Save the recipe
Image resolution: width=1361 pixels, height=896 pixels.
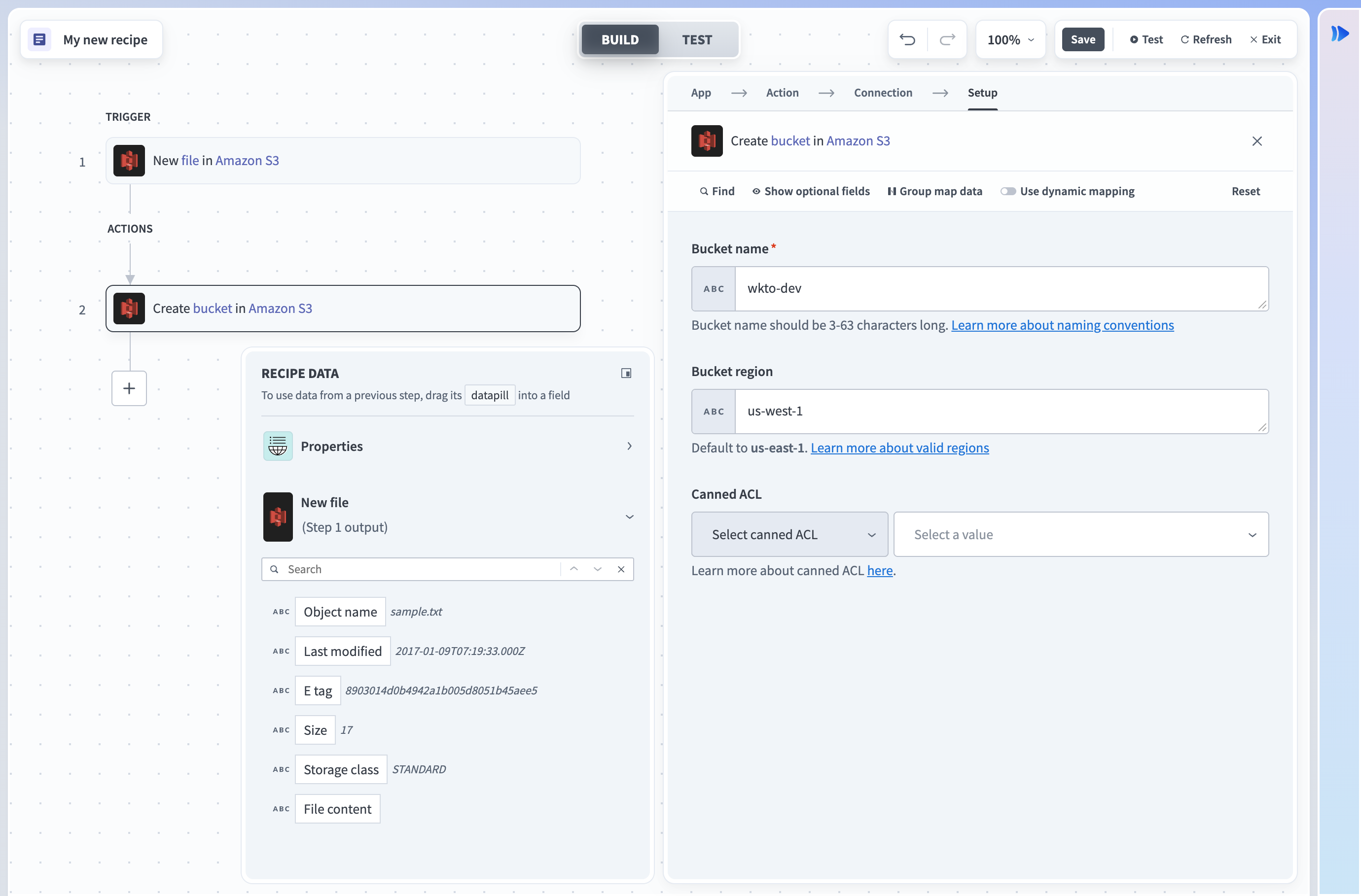tap(1082, 39)
